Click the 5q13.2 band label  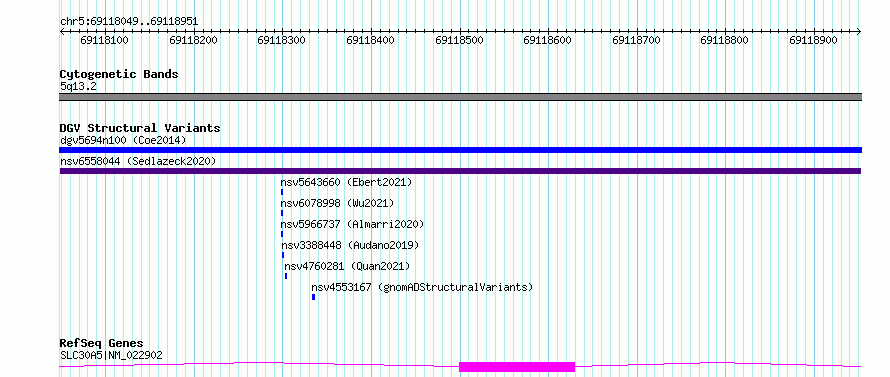pyautogui.click(x=78, y=86)
